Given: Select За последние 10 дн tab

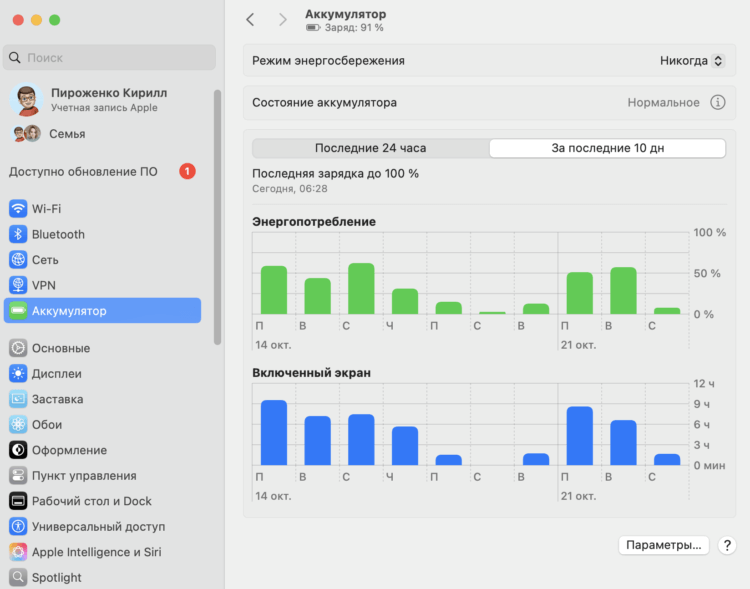Looking at the screenshot, I should (x=607, y=148).
